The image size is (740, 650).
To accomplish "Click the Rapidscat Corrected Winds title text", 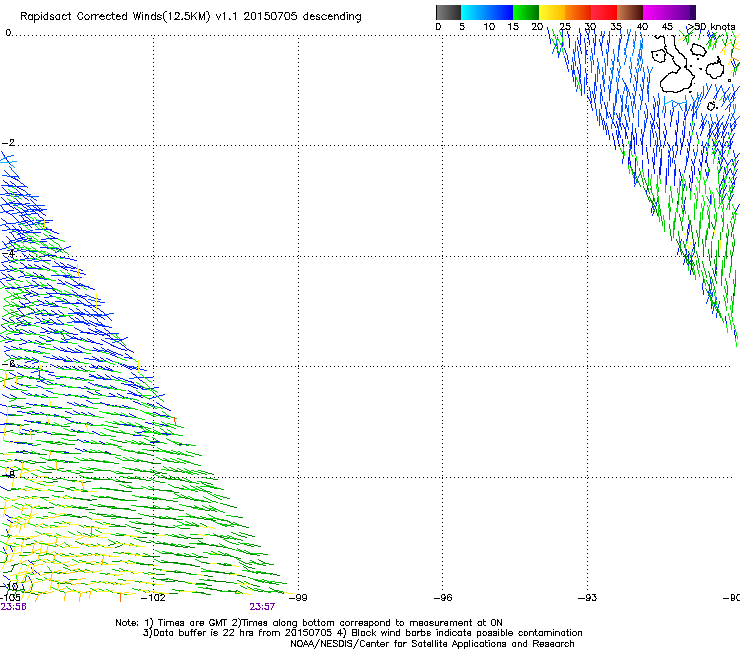I will (x=191, y=17).
